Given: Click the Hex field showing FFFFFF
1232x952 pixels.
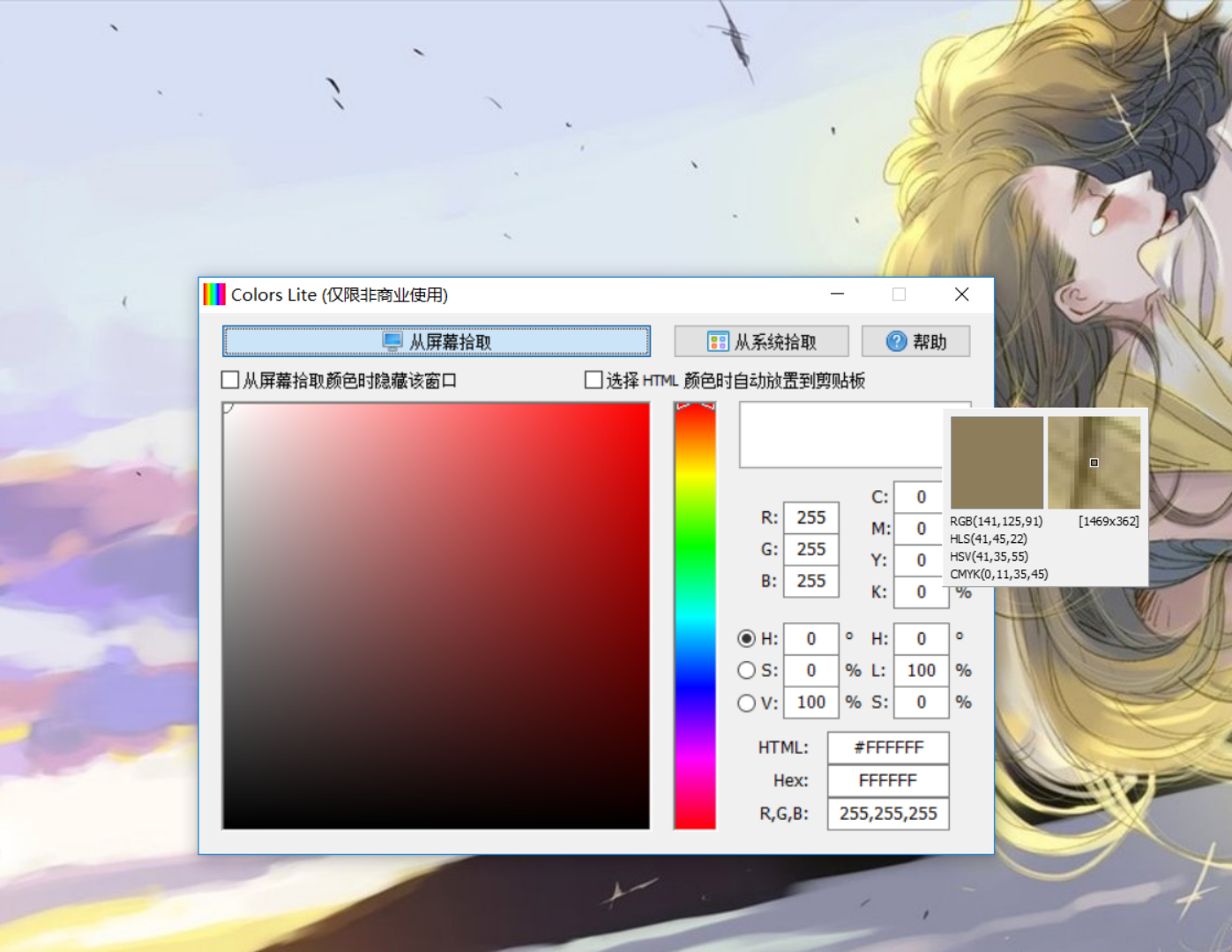Looking at the screenshot, I should (x=888, y=781).
